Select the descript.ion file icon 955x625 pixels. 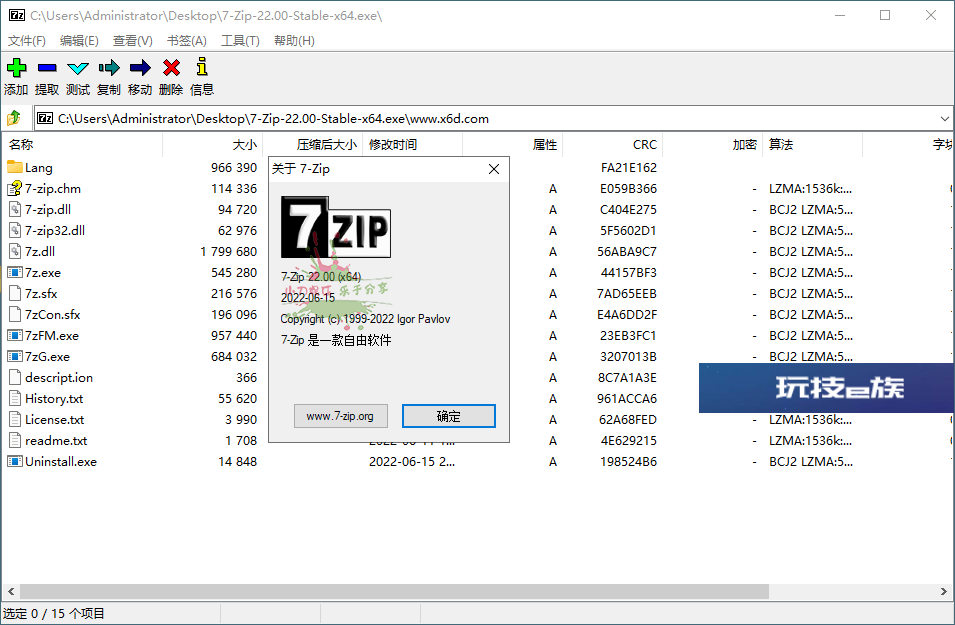pos(15,377)
